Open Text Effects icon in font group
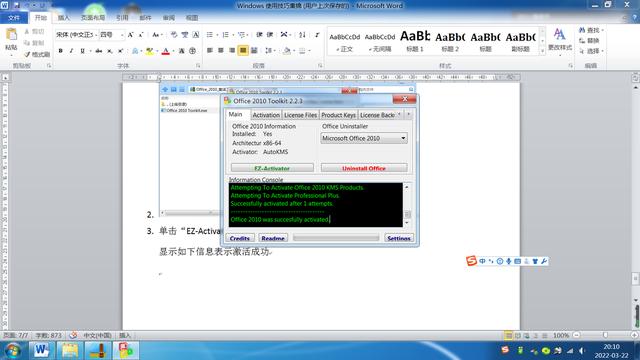The height and width of the screenshot is (360, 640). [135, 51]
